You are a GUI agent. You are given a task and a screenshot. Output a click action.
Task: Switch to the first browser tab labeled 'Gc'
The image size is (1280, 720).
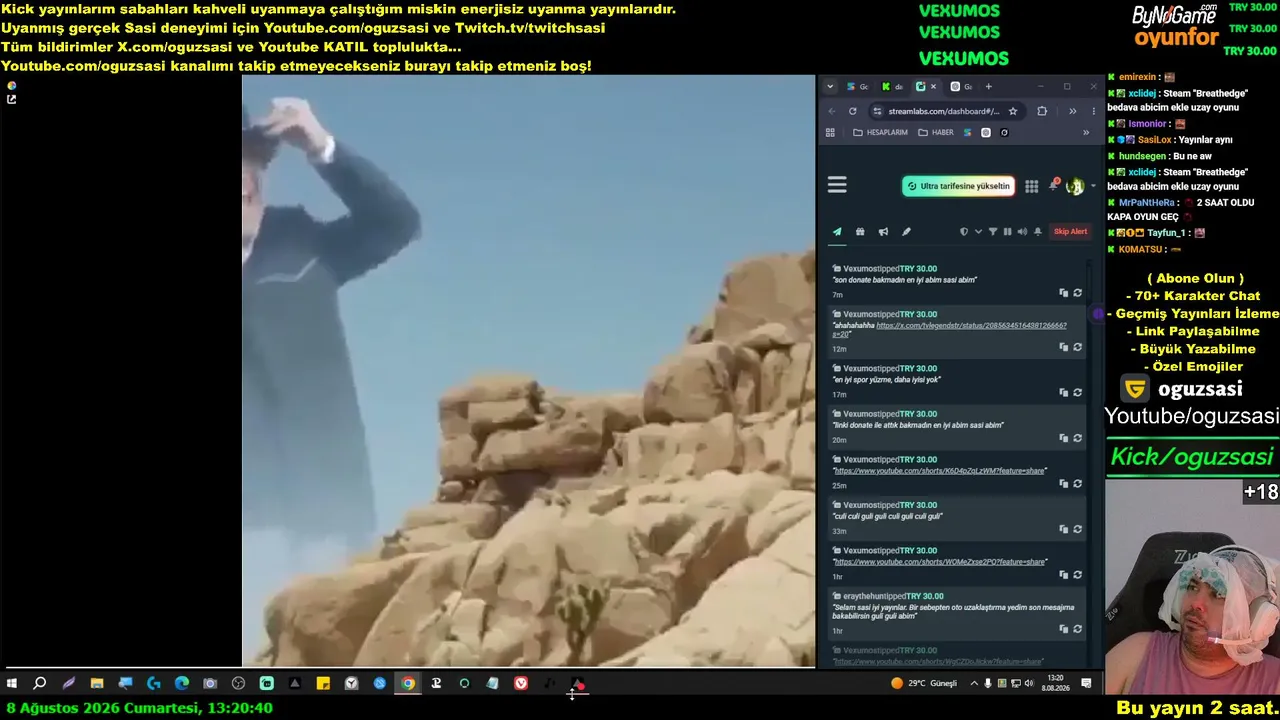click(856, 87)
